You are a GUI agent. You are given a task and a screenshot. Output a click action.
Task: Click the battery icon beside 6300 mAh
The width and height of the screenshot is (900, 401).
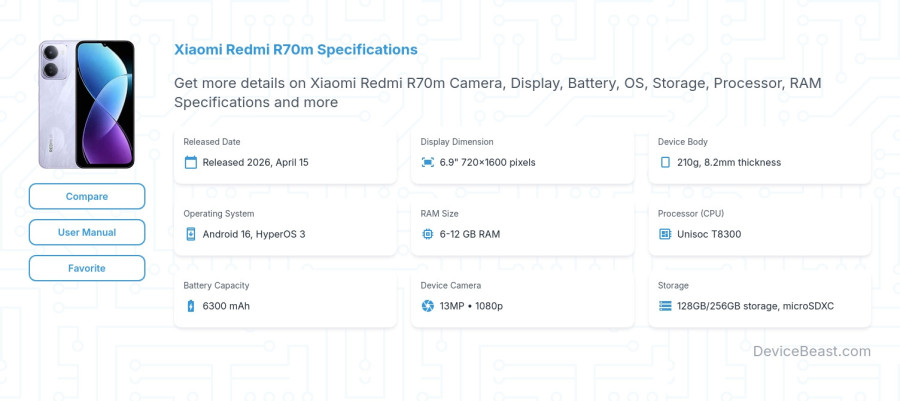click(191, 306)
